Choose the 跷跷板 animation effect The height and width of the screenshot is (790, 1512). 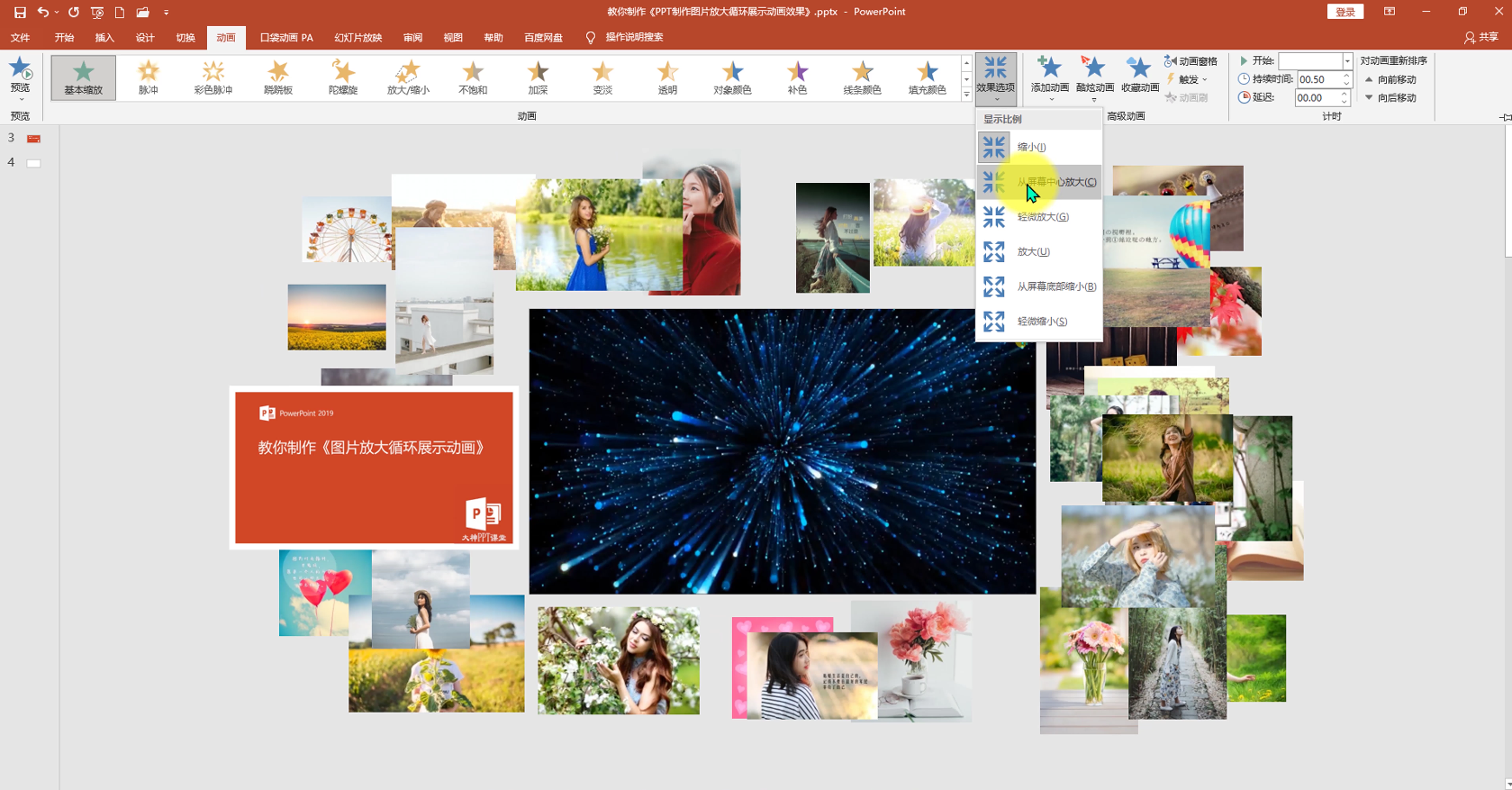coord(278,77)
